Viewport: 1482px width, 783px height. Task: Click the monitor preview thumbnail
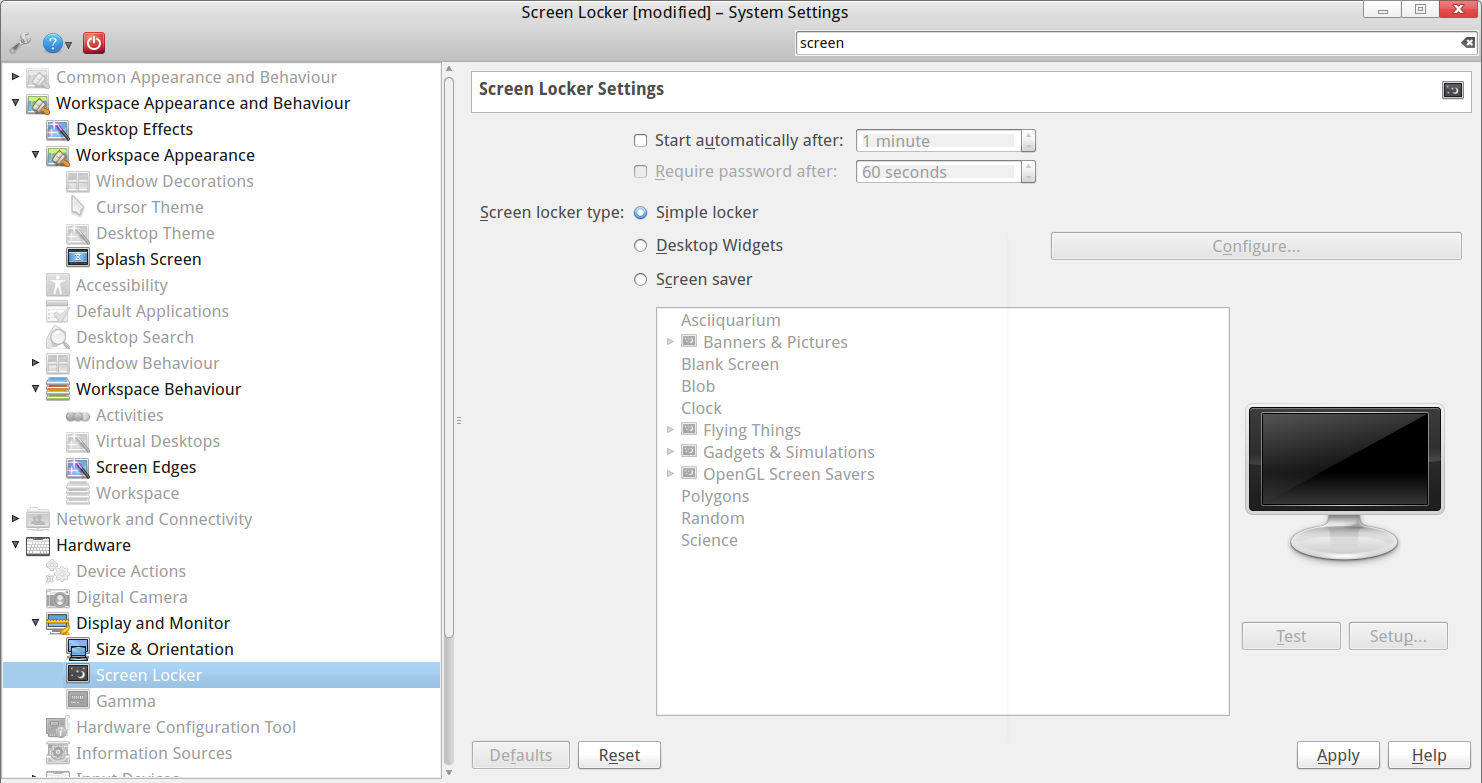1345,482
